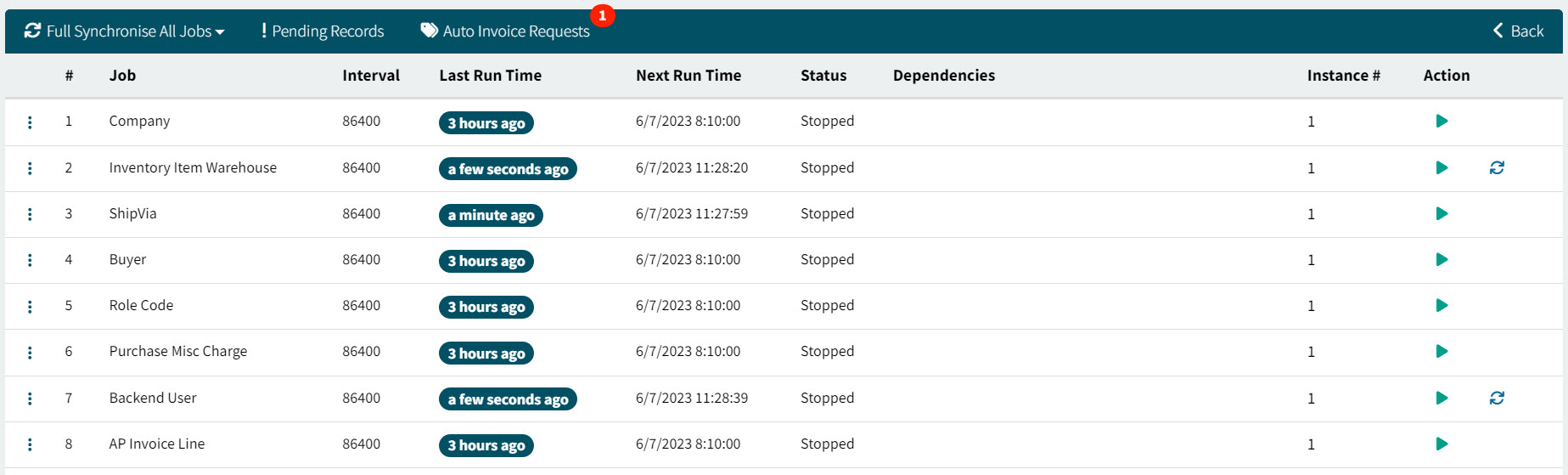Run the AP Invoice Line job

pos(1442,444)
